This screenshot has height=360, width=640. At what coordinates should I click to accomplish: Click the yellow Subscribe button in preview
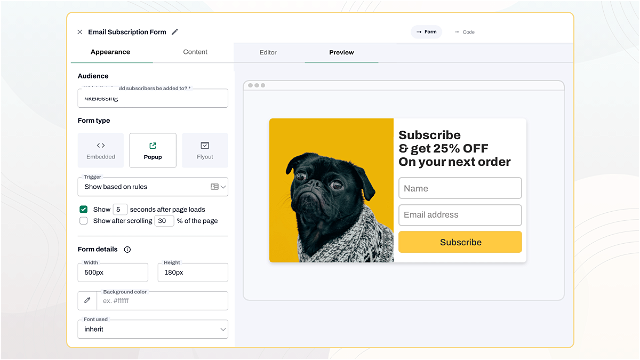(460, 242)
